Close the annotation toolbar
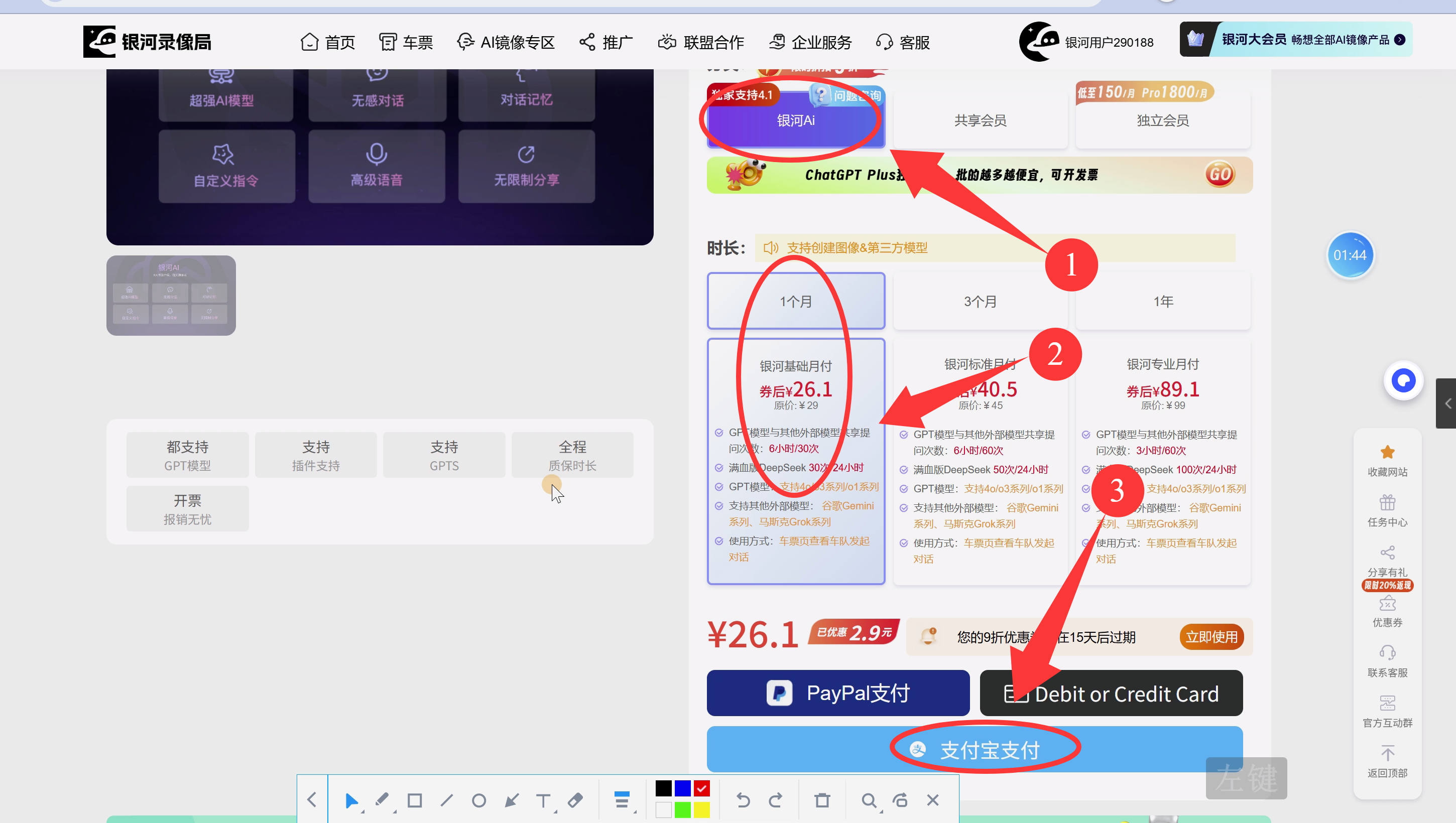The image size is (1456, 823). [933, 800]
